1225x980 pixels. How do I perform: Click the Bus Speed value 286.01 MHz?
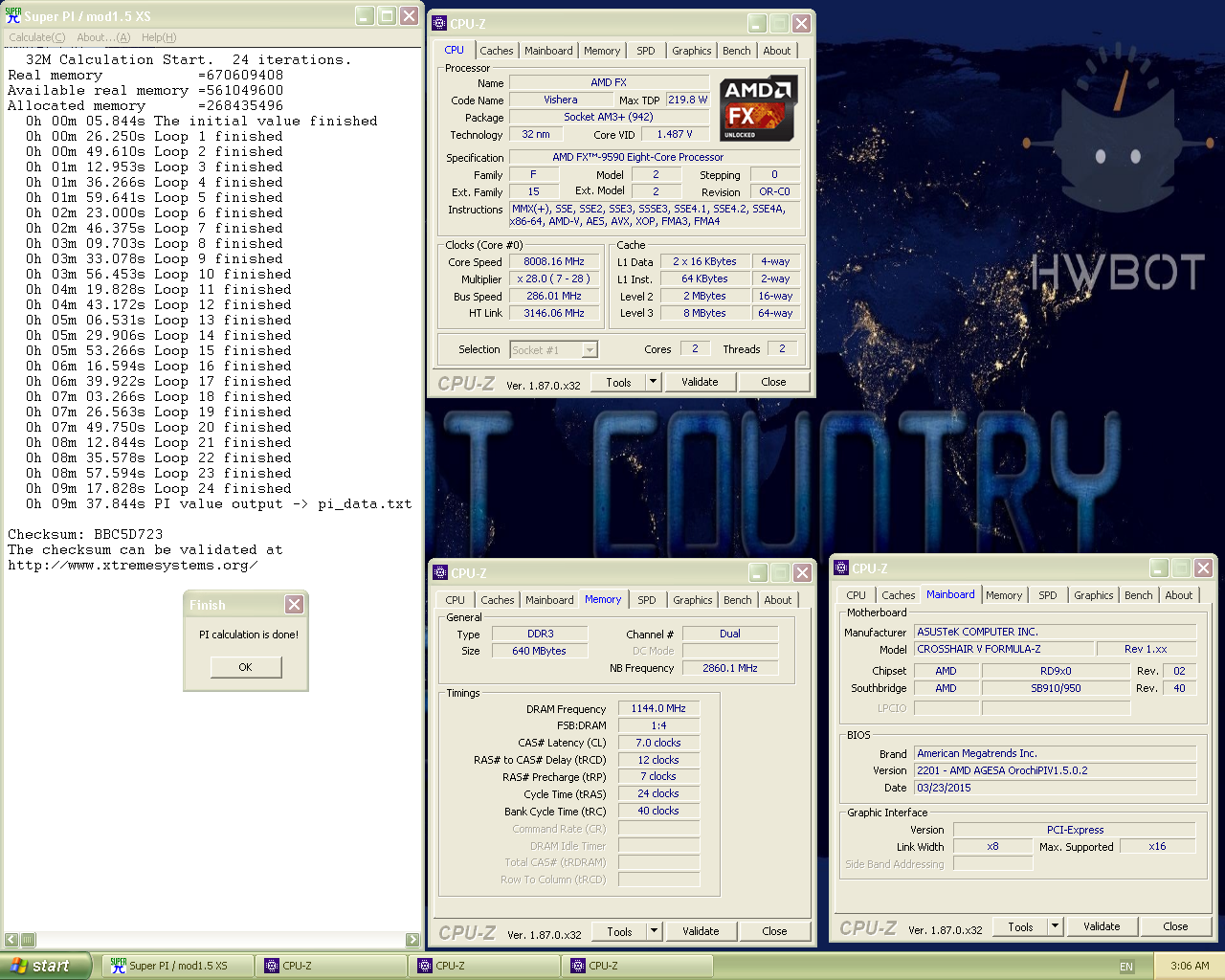tap(554, 296)
